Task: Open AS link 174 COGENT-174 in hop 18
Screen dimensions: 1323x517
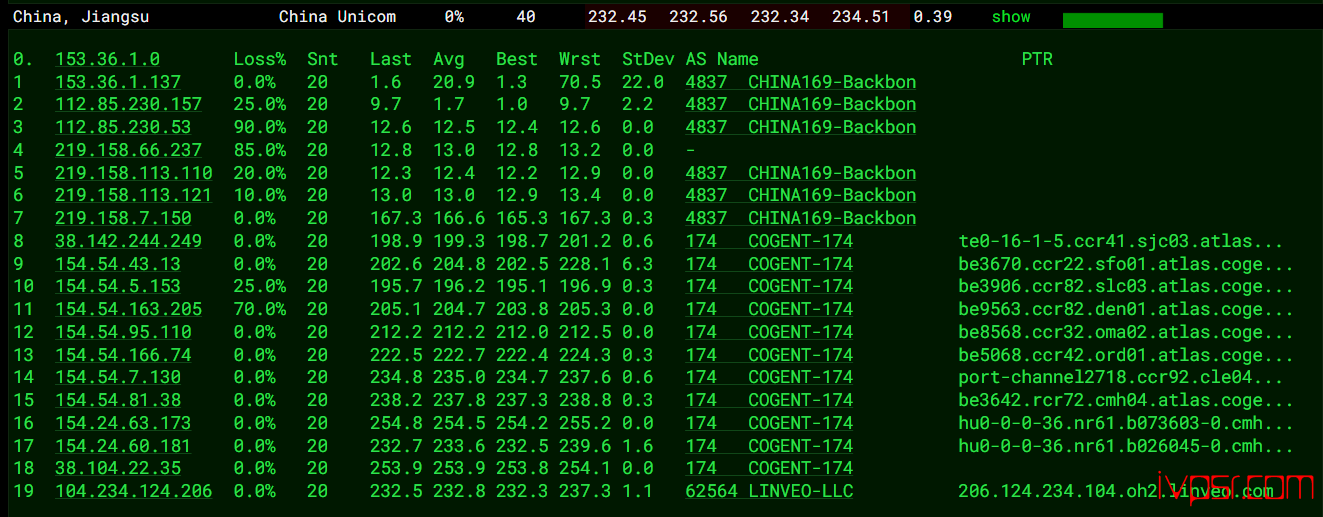Action: [x=769, y=468]
